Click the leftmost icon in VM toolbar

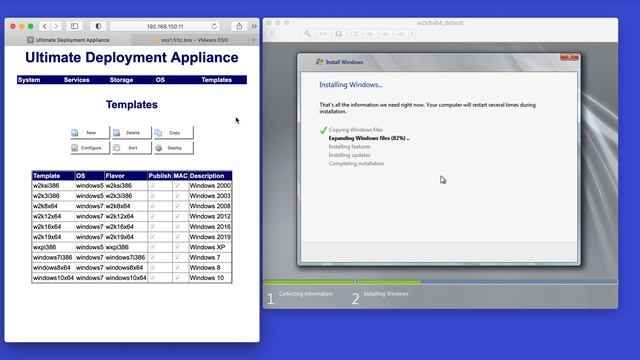click(x=272, y=34)
